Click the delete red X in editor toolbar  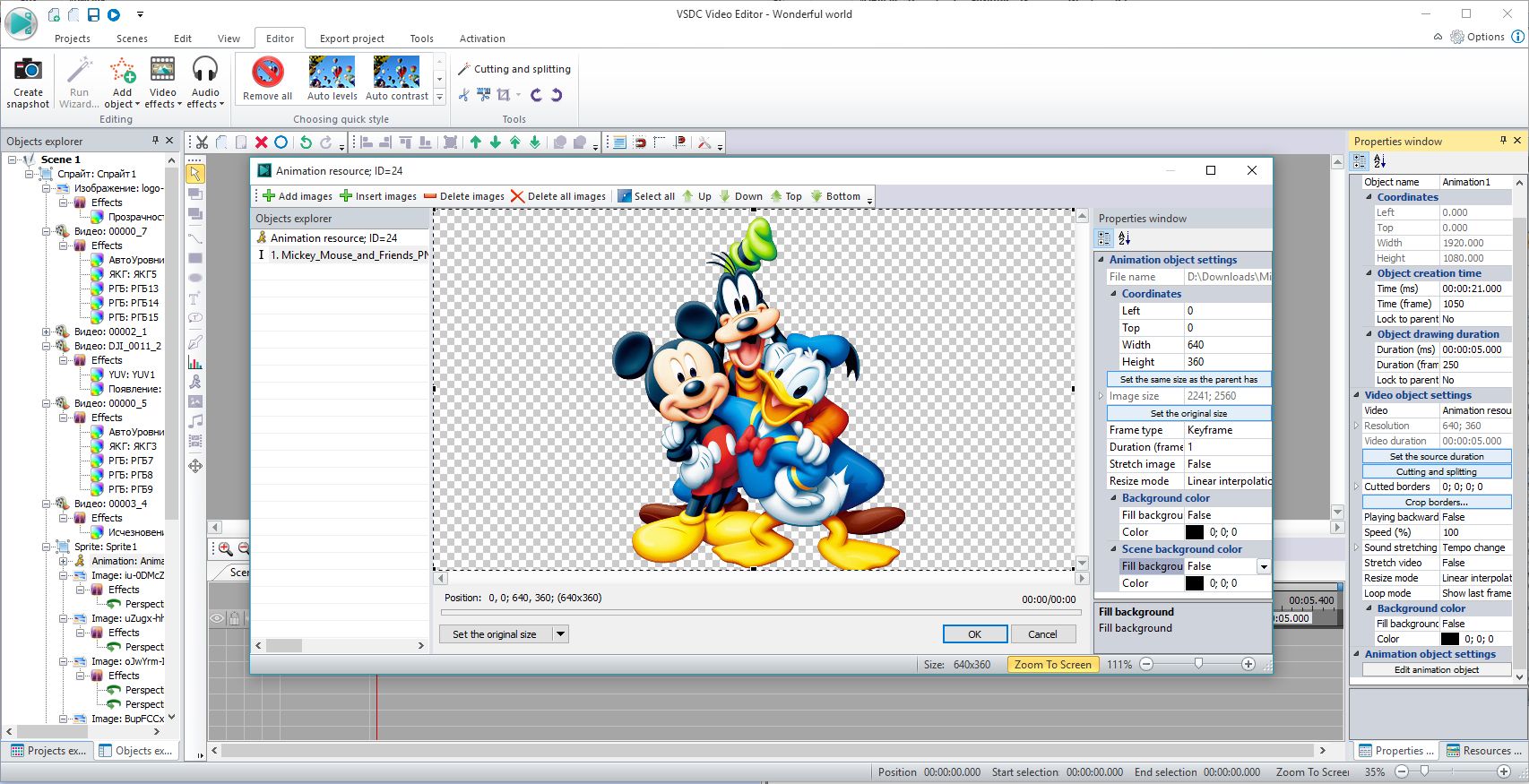(x=261, y=142)
